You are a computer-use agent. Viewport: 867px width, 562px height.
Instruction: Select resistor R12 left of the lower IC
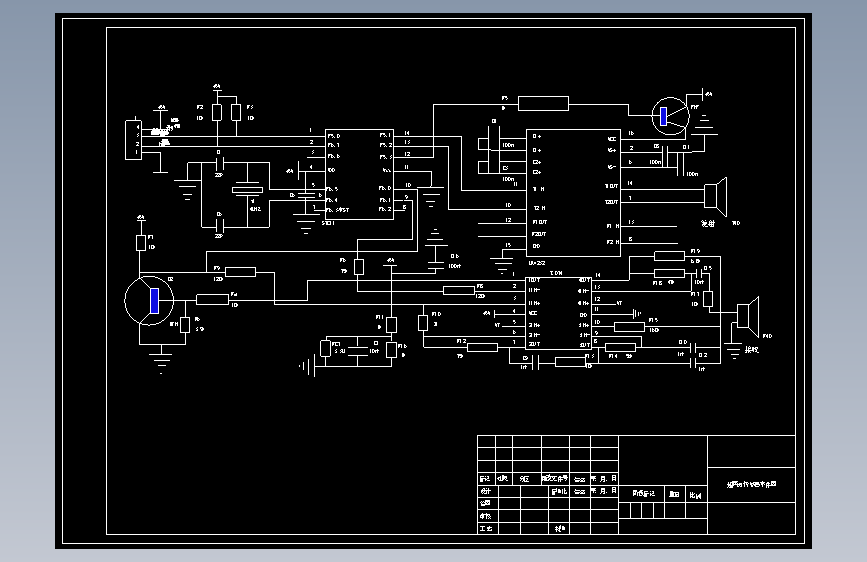pos(483,347)
